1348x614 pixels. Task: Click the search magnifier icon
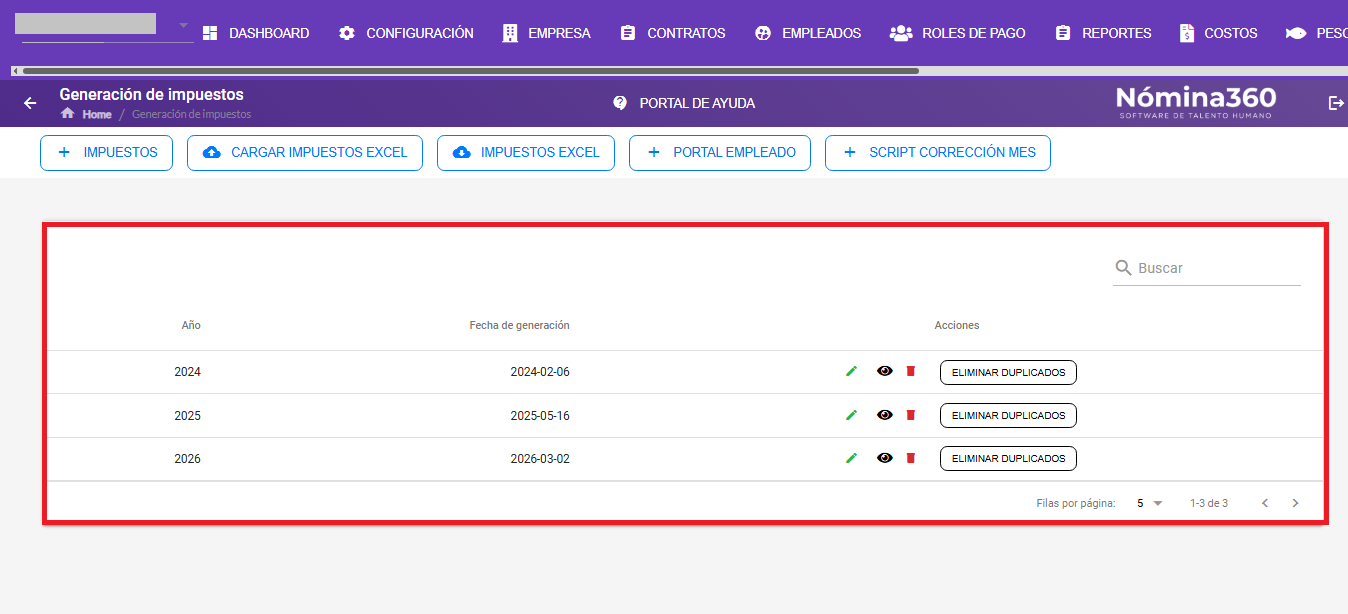pyautogui.click(x=1124, y=268)
